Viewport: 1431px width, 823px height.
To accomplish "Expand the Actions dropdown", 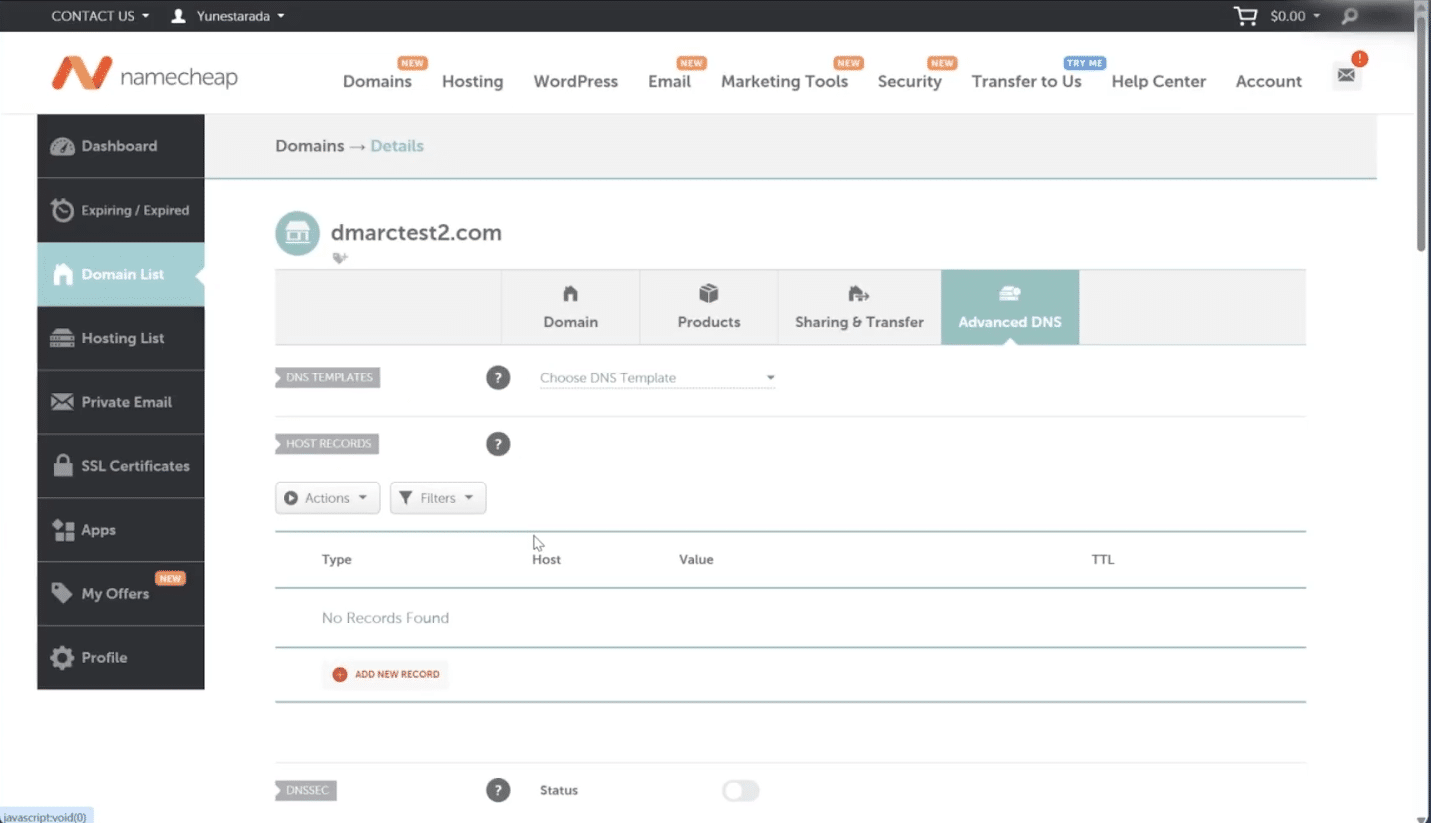I will (x=327, y=497).
